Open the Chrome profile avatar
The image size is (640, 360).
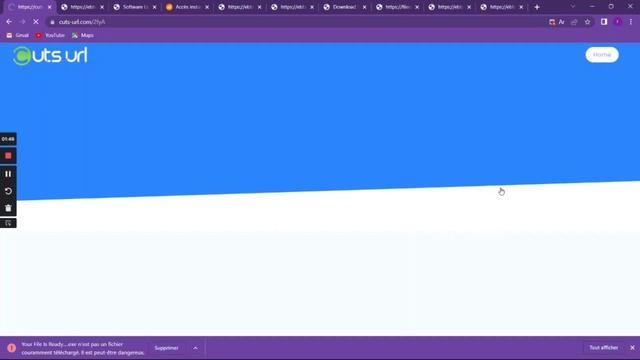coord(618,22)
